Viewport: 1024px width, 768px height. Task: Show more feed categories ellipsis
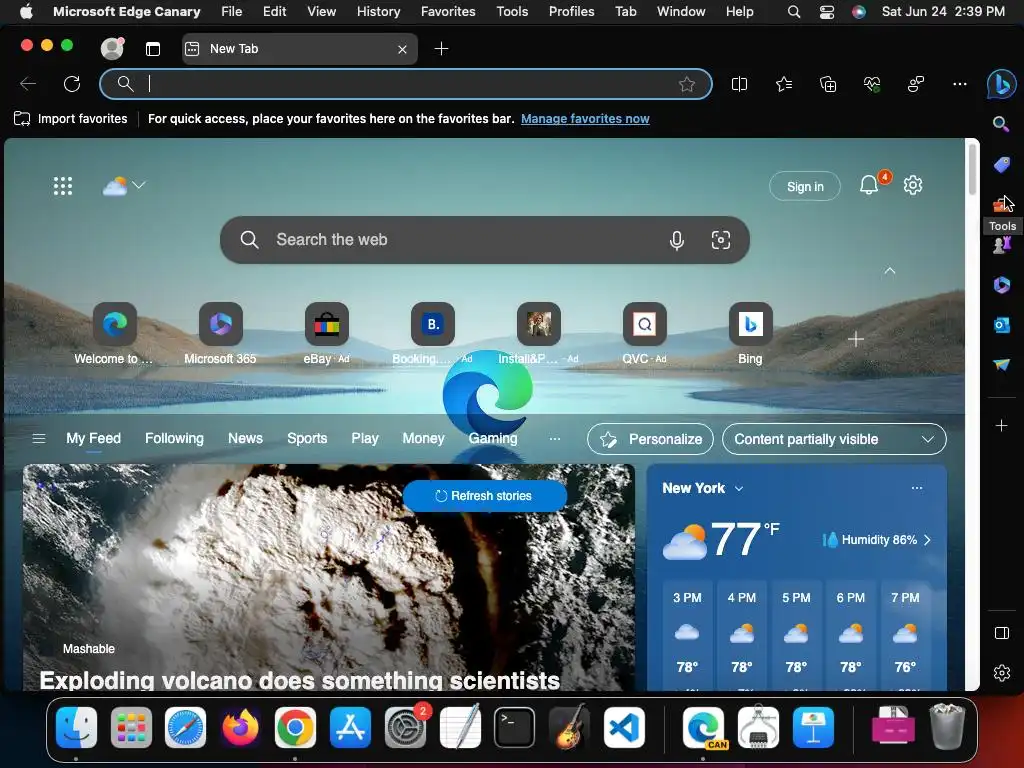(555, 439)
